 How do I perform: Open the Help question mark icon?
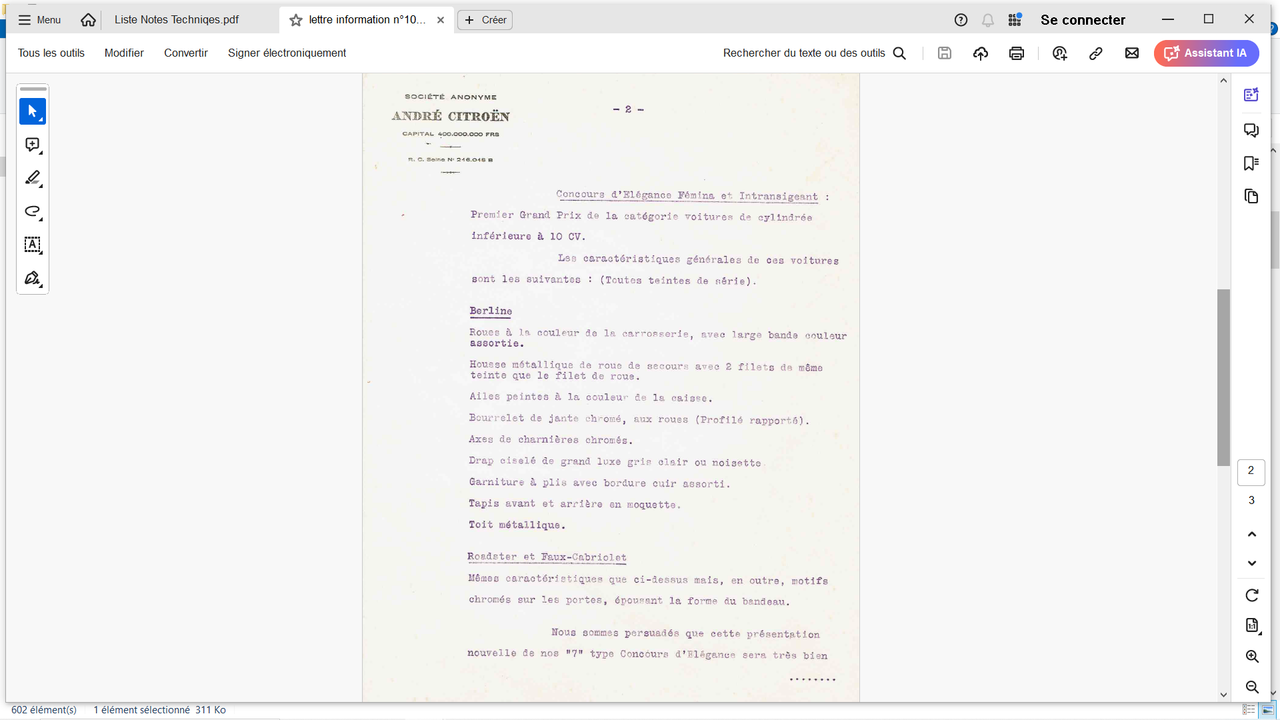[x=961, y=20]
